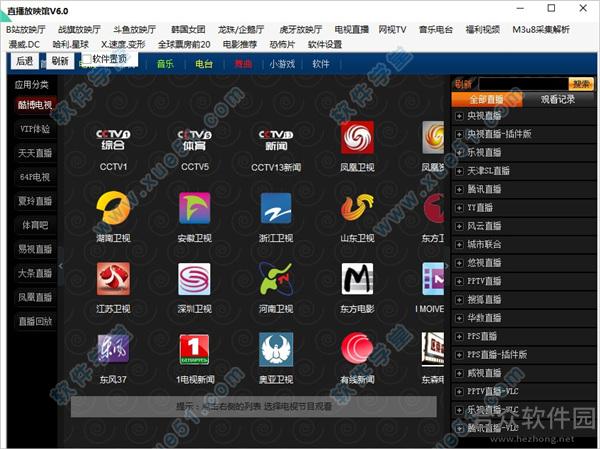Toggle the 软件置顶 checkbox
This screenshot has width=600, height=449.
point(87,59)
